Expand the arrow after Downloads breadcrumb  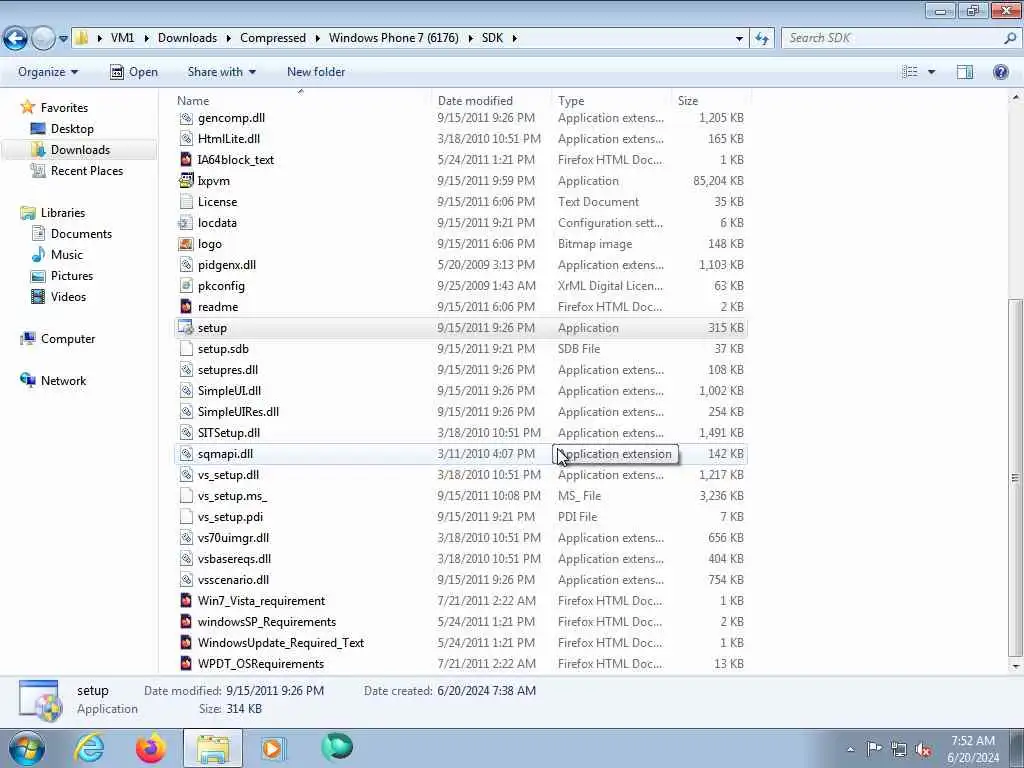[x=229, y=39]
